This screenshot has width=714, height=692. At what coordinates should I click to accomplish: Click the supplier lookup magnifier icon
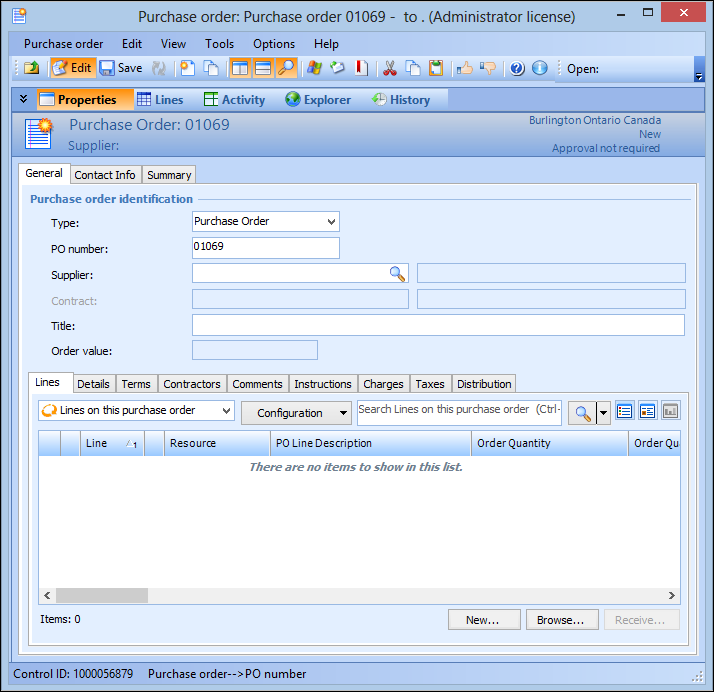click(397, 274)
